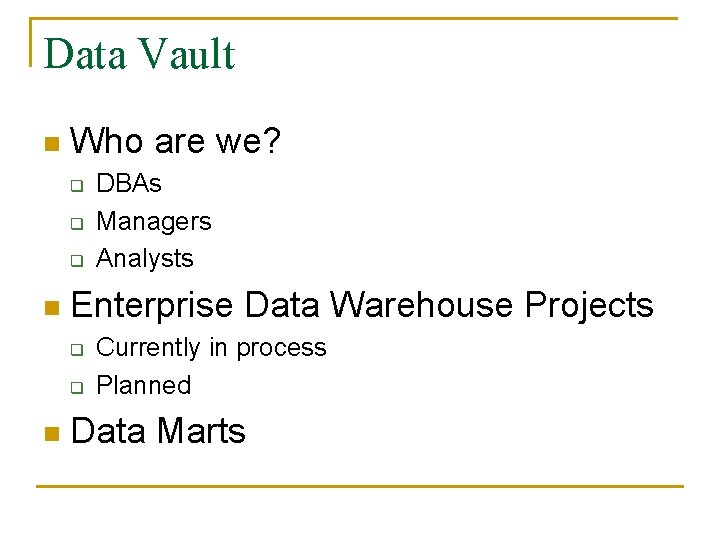Select the "Currently in process" text
Image resolution: width=720 pixels, height=540 pixels.
(211, 348)
